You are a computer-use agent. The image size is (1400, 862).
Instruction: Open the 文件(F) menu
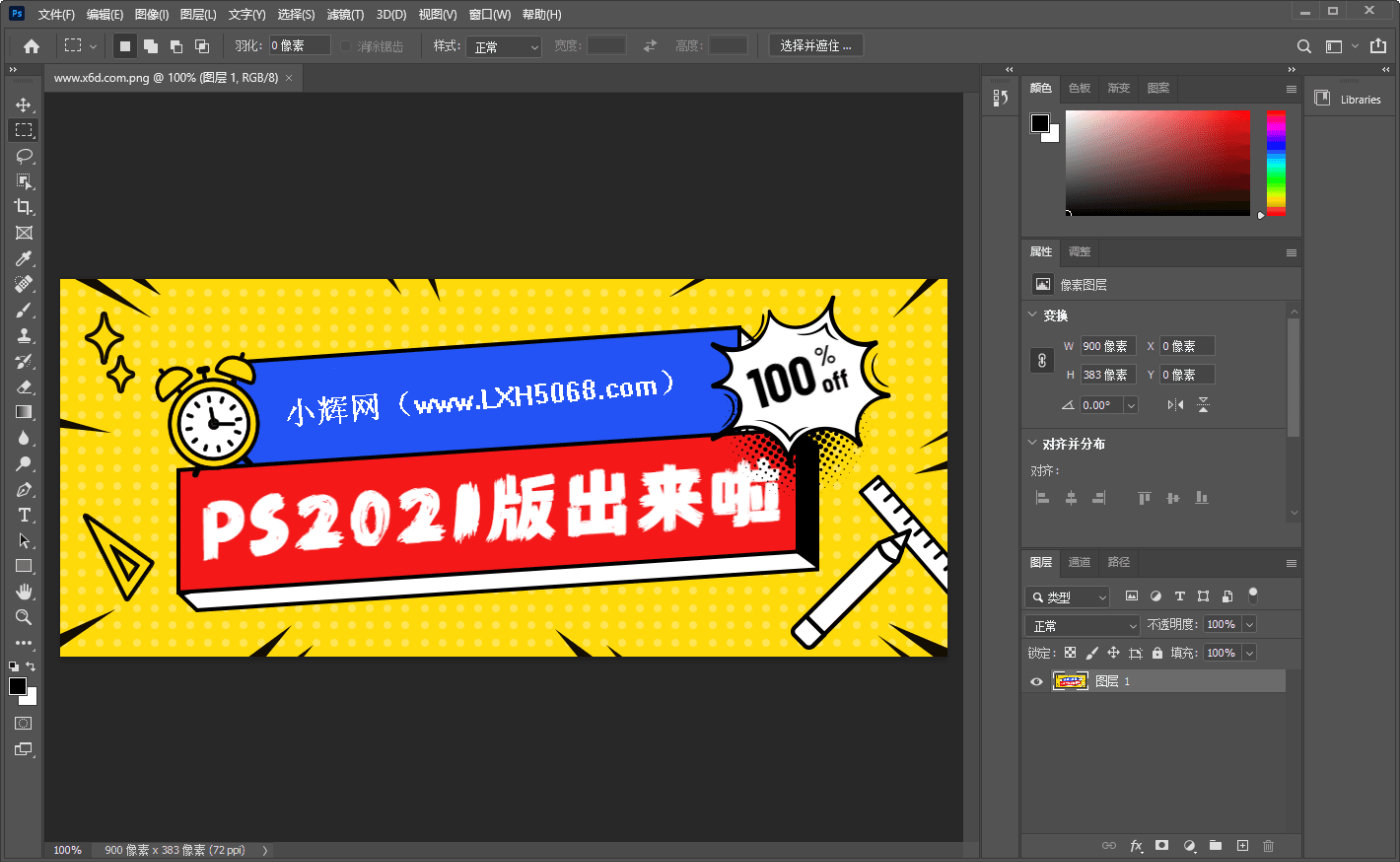56,15
